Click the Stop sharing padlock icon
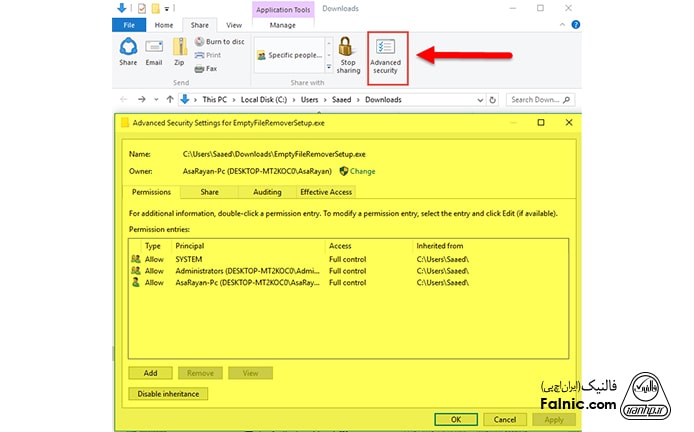This screenshot has height=432, width=694. tap(347, 48)
